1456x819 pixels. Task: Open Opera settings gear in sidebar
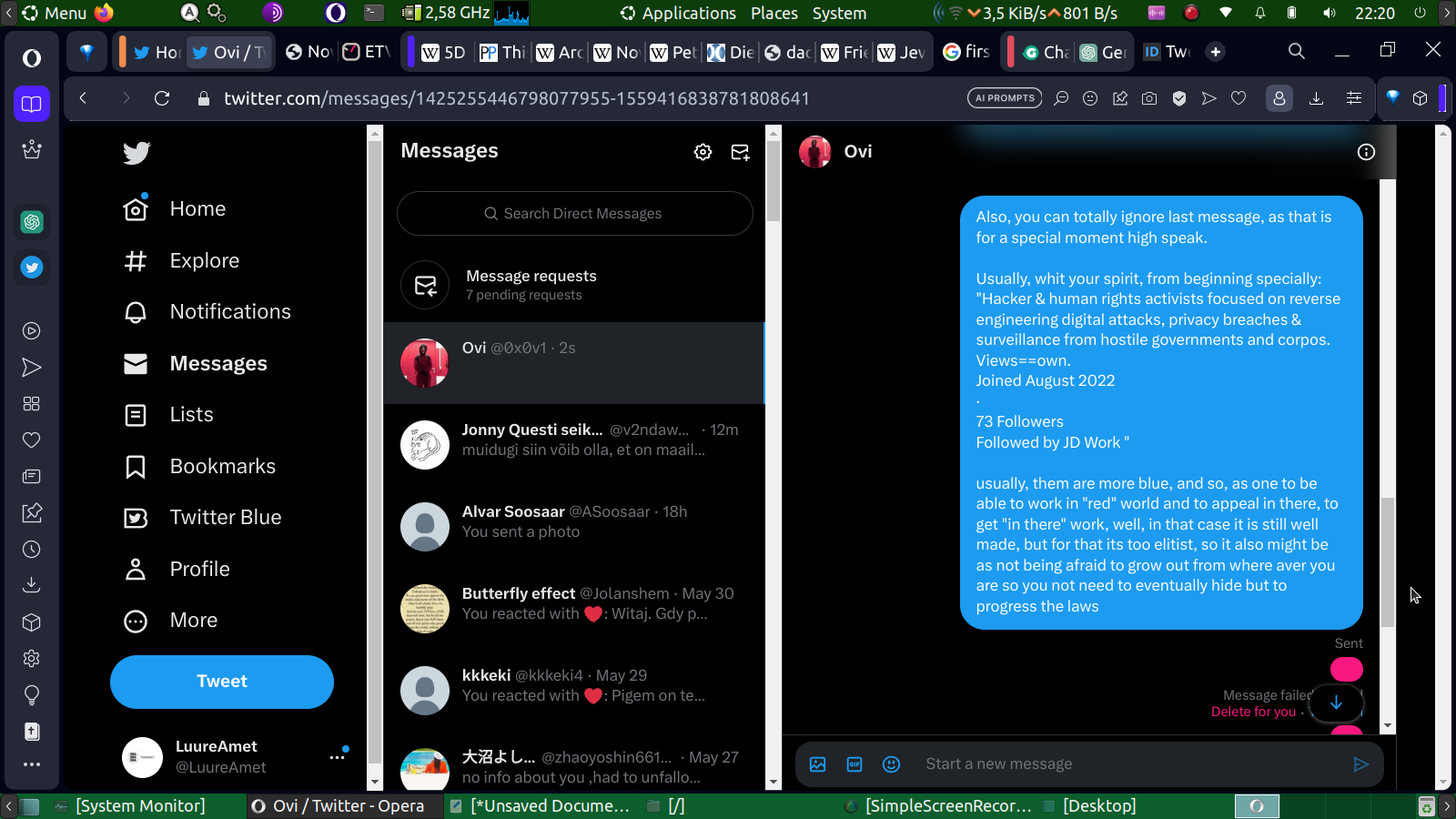(32, 658)
